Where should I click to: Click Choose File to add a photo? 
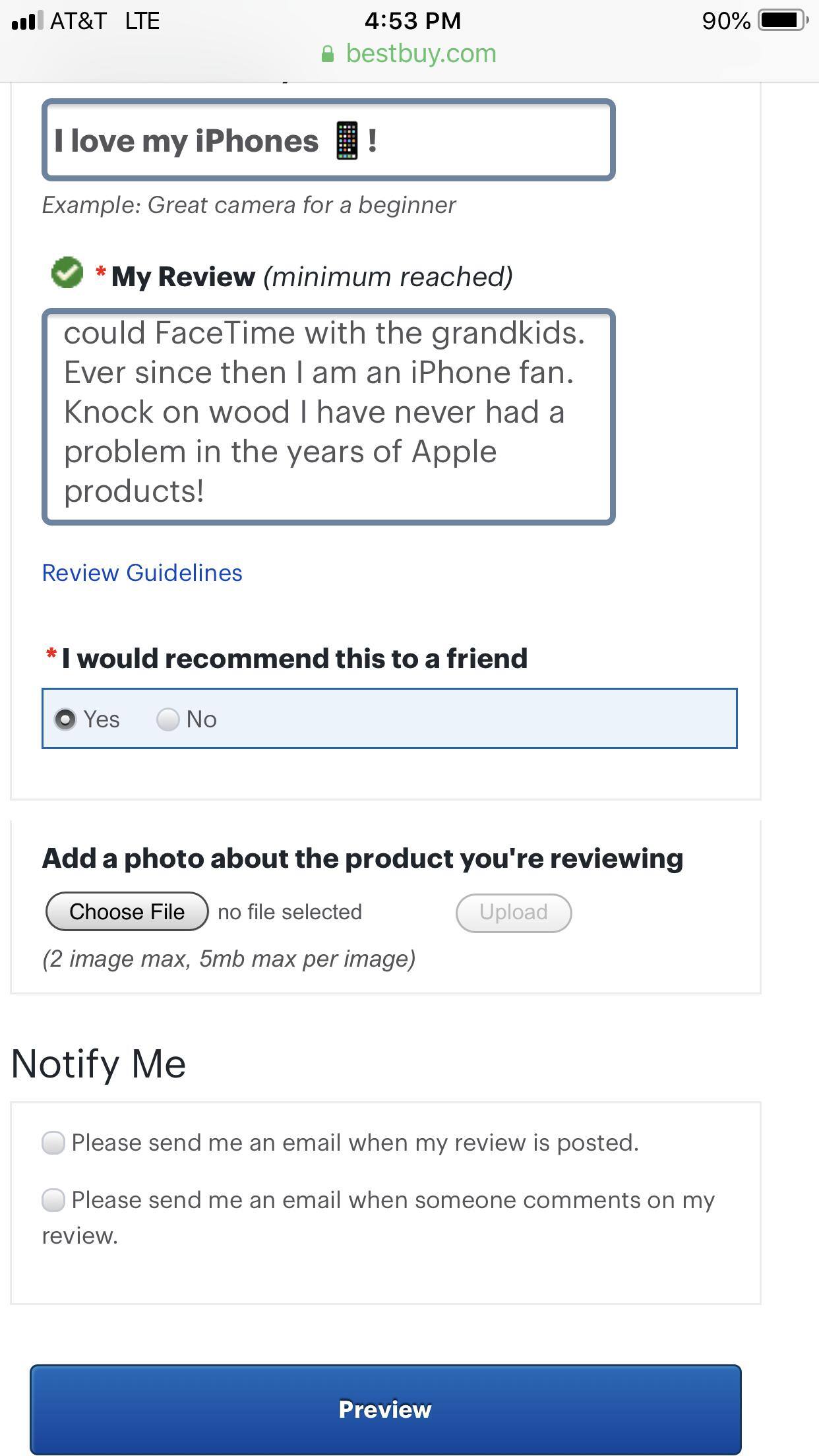tap(127, 912)
